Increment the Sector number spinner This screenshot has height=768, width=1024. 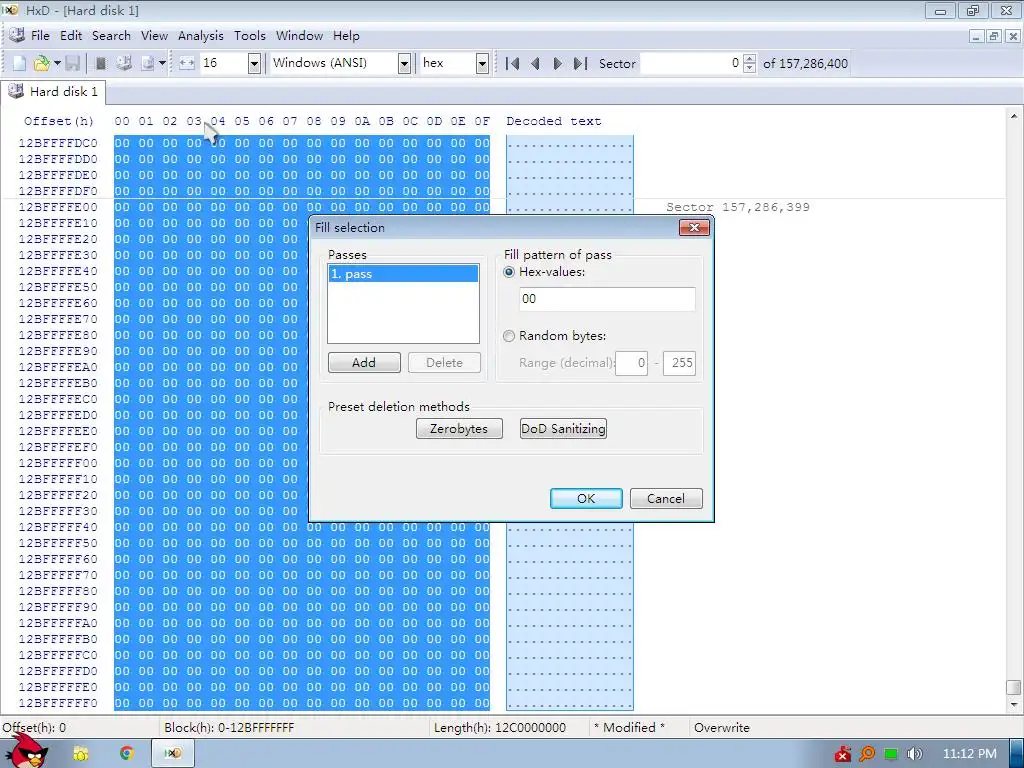pyautogui.click(x=750, y=59)
